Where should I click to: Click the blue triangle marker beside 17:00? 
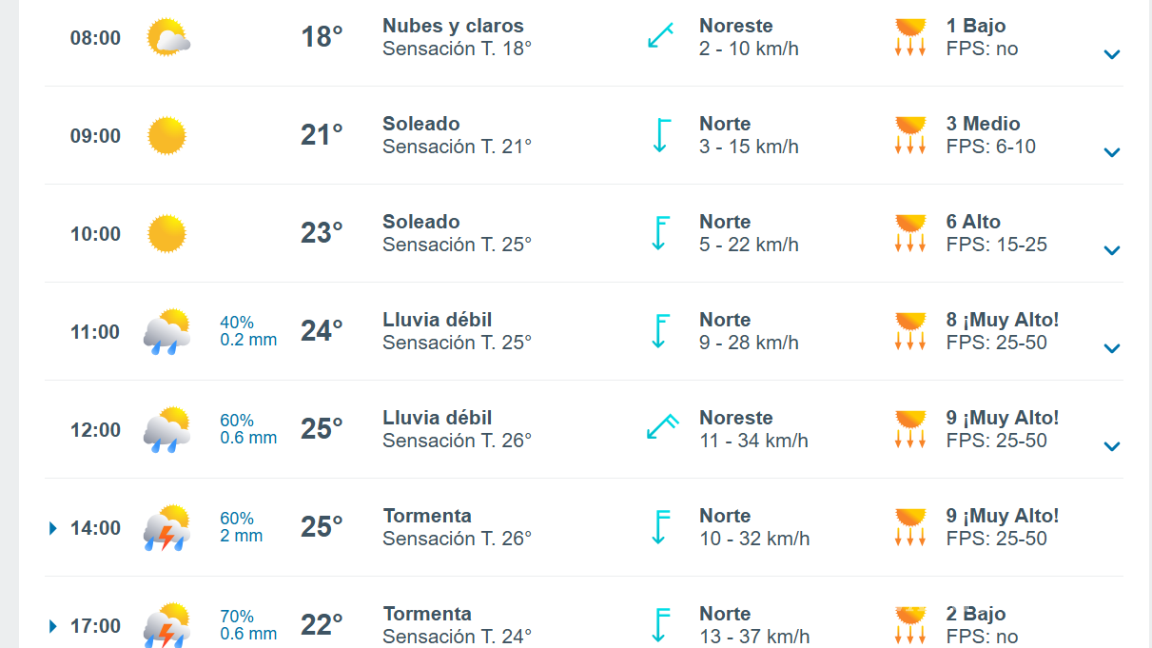(53, 627)
